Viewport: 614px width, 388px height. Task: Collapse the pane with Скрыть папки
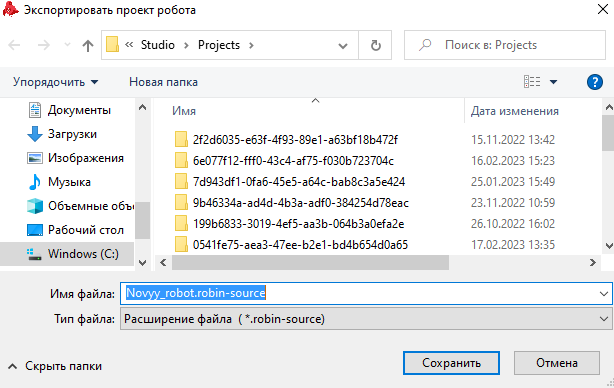(55, 366)
